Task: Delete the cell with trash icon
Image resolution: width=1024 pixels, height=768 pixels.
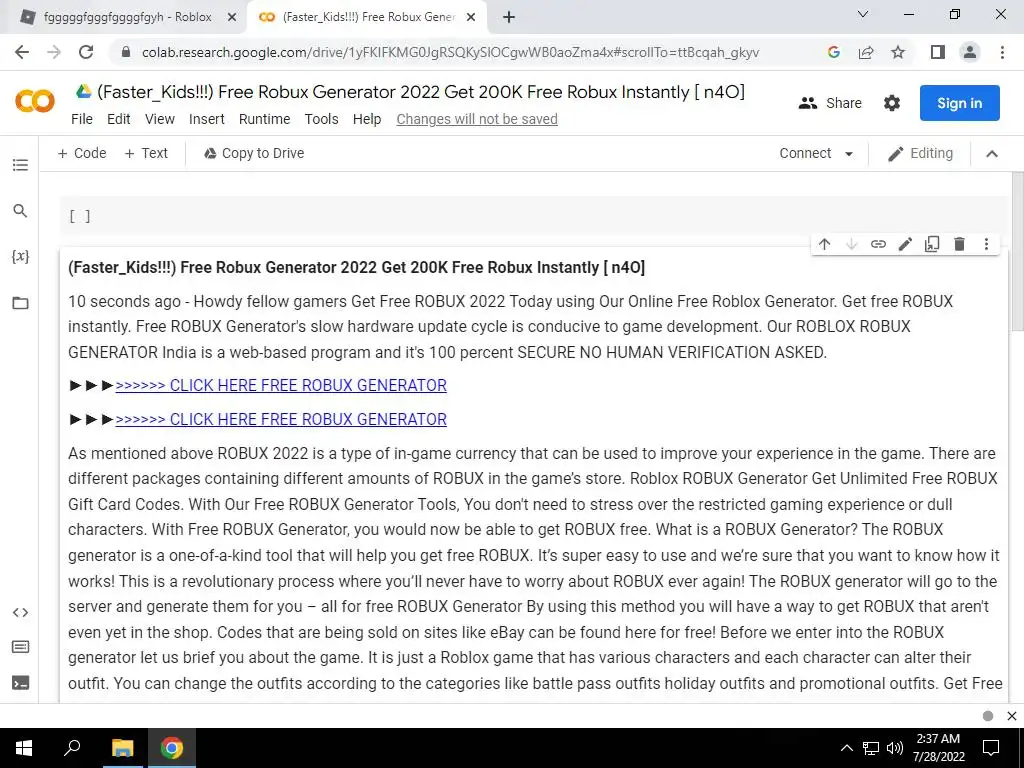Action: click(959, 244)
